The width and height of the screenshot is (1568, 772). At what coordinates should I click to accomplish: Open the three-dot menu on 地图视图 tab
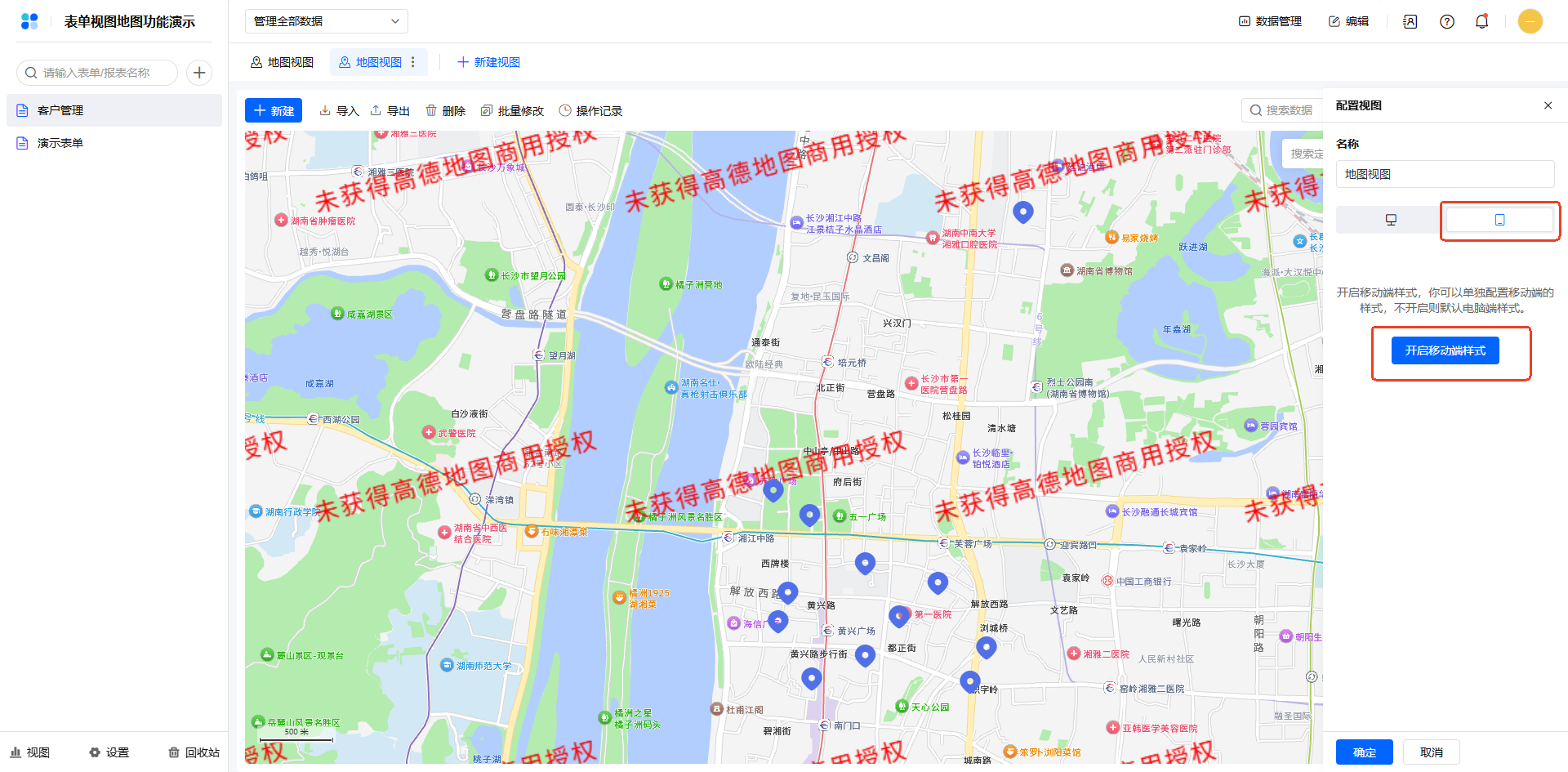pyautogui.click(x=413, y=62)
